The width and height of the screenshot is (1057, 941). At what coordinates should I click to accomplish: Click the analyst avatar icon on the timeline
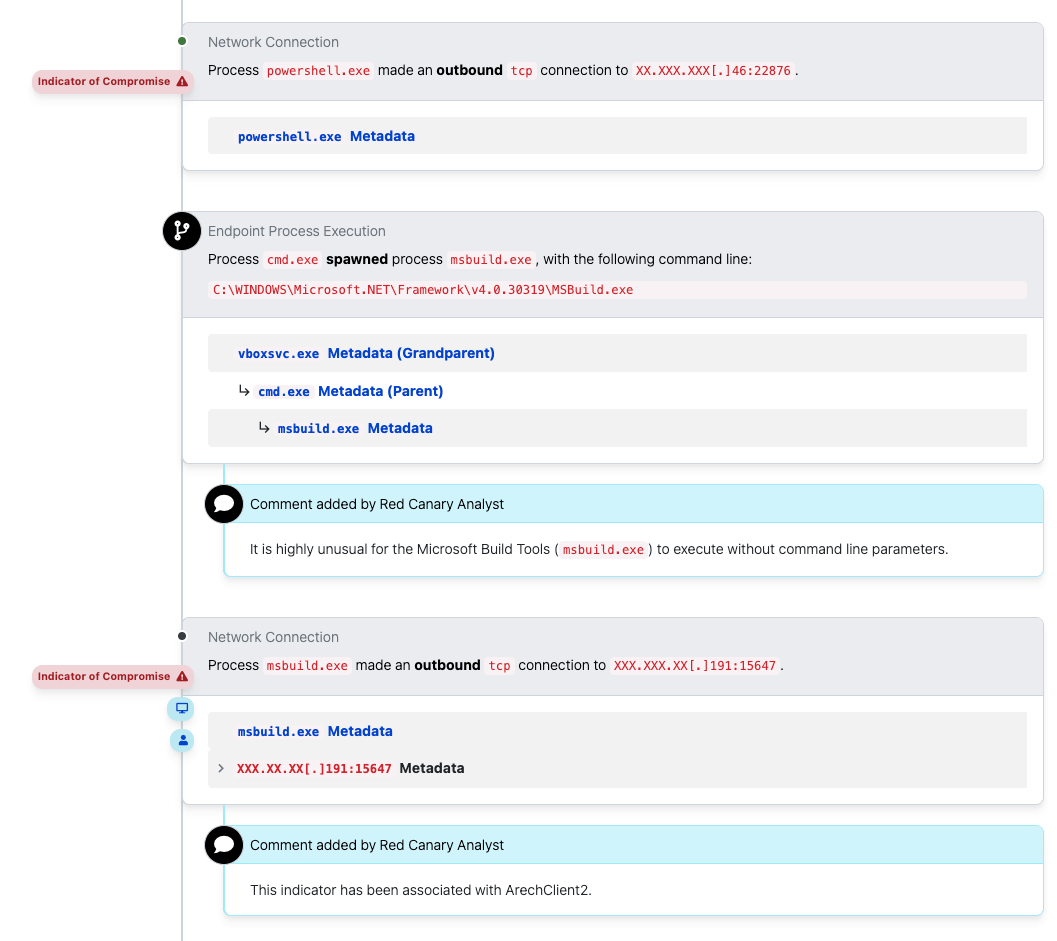[181, 740]
